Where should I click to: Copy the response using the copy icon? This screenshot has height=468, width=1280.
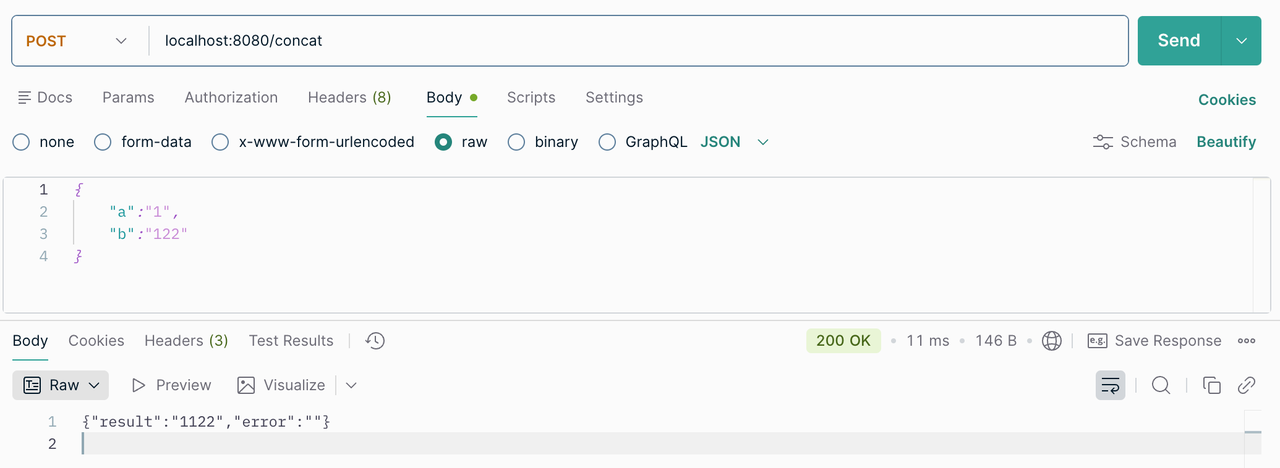pos(1211,385)
